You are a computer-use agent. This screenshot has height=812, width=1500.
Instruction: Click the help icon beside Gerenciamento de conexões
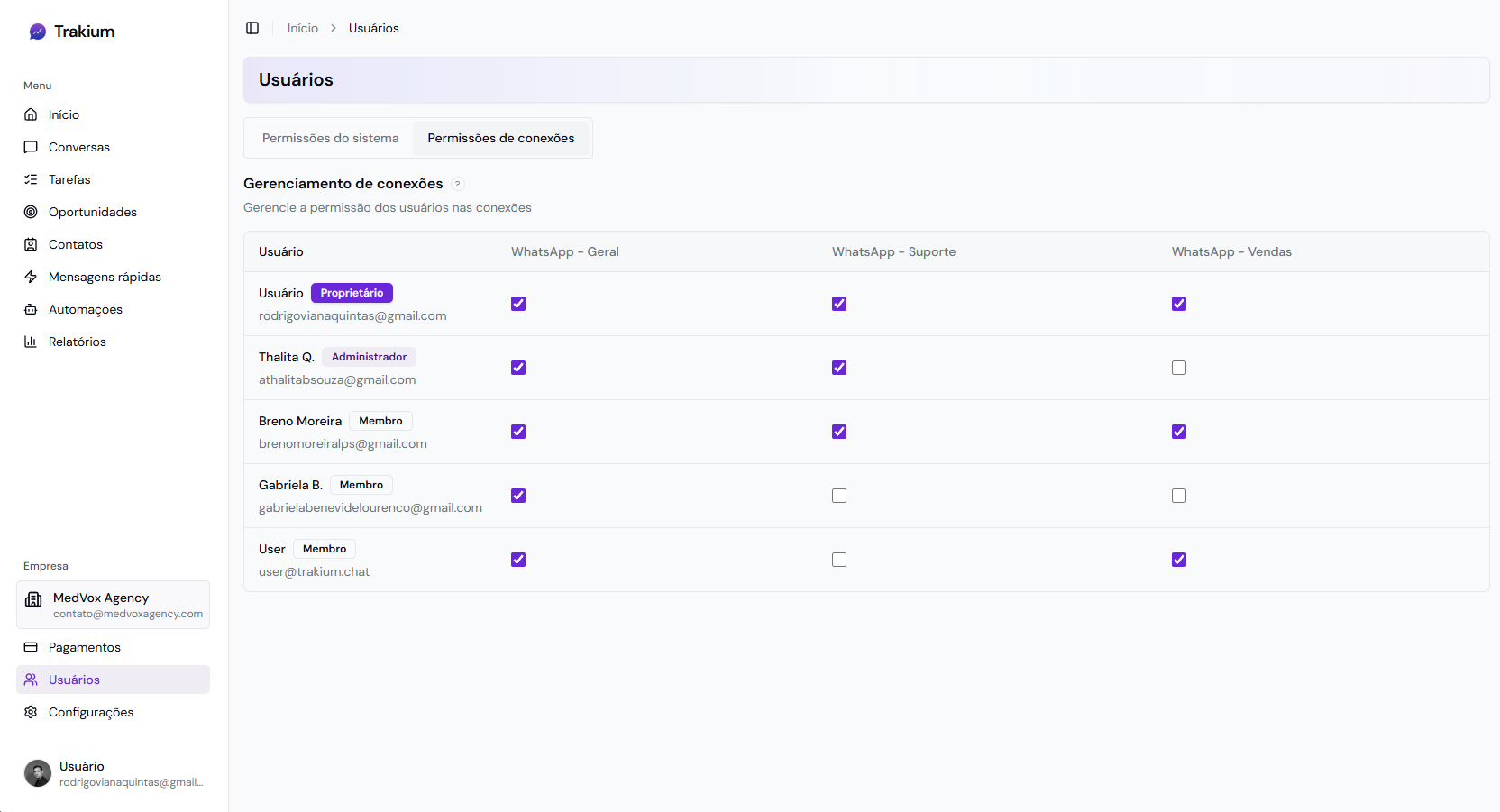click(458, 184)
